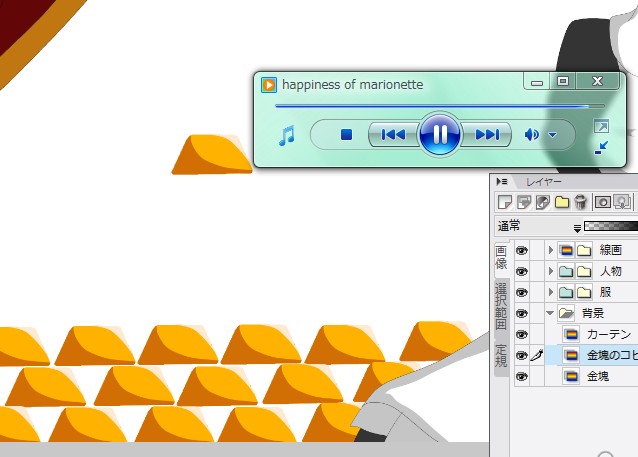Skip to next track in media player
The height and width of the screenshot is (457, 638).
click(487, 134)
